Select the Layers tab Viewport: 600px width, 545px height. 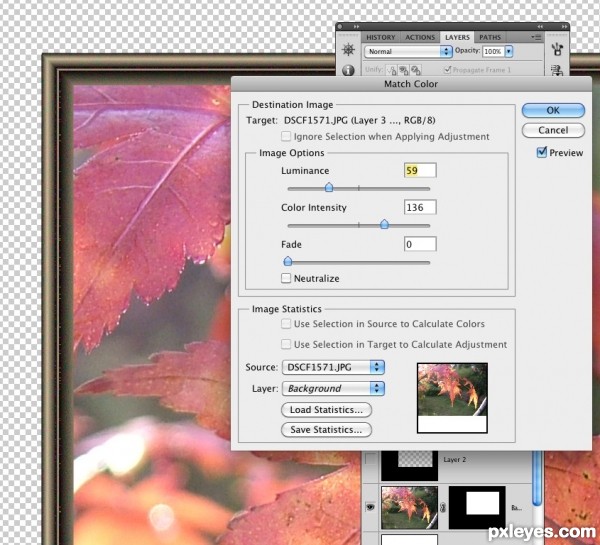(457, 37)
